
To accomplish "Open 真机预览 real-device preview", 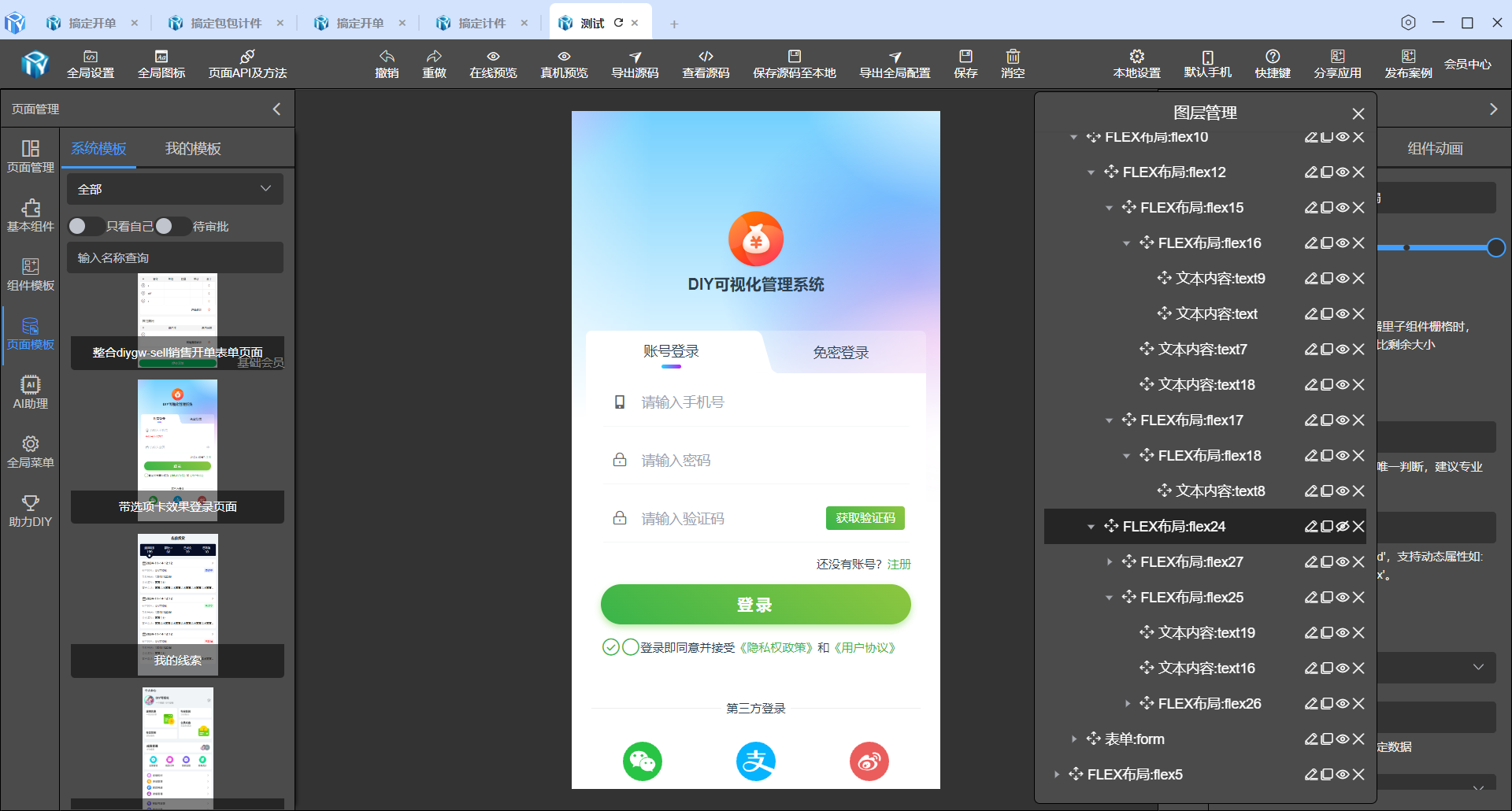I will 563,63.
